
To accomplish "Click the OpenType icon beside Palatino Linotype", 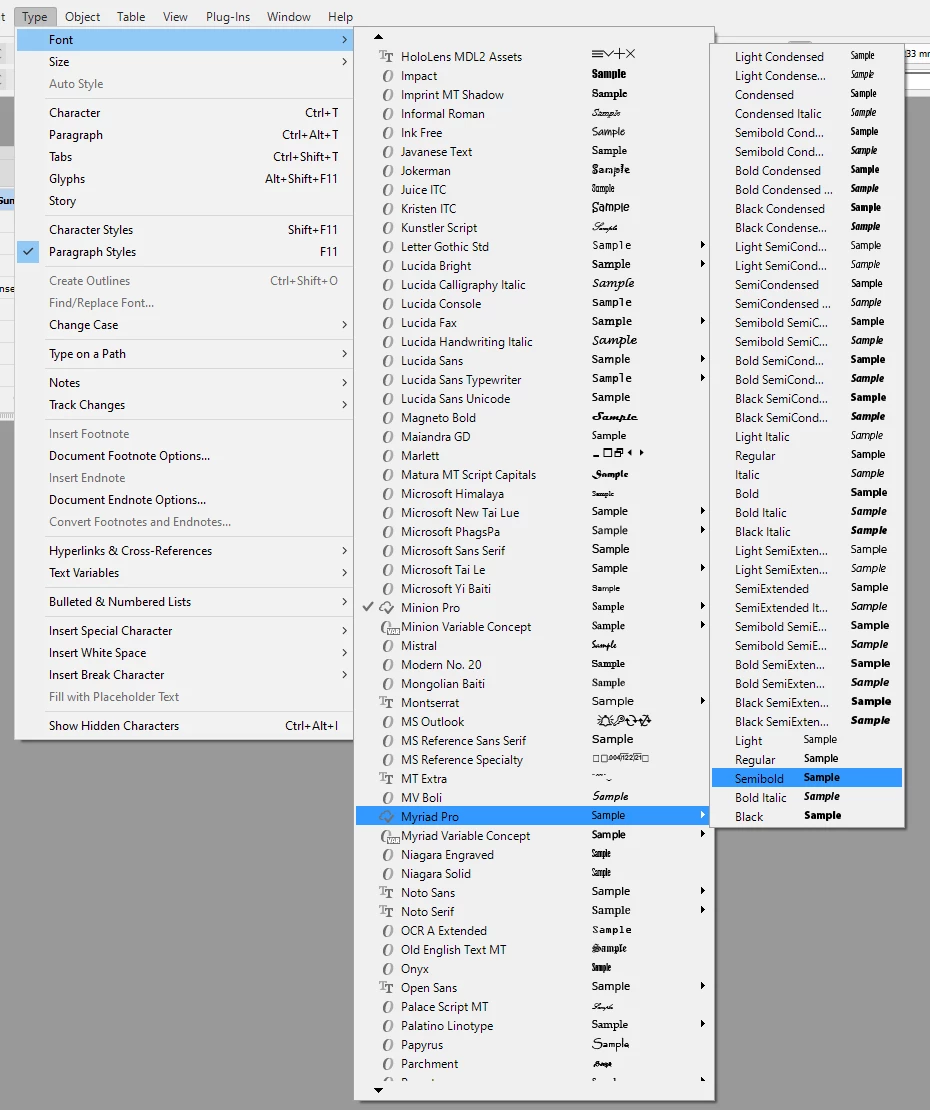I will (387, 1025).
